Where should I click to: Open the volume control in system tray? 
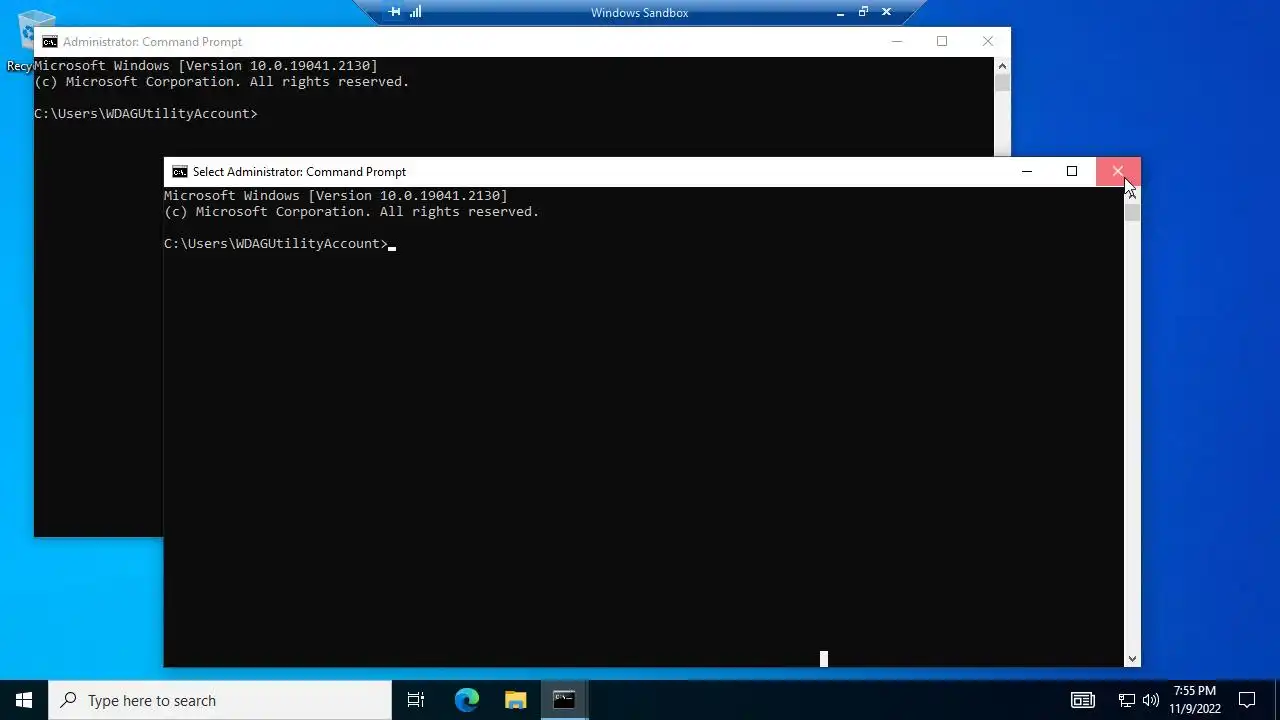click(x=1151, y=700)
